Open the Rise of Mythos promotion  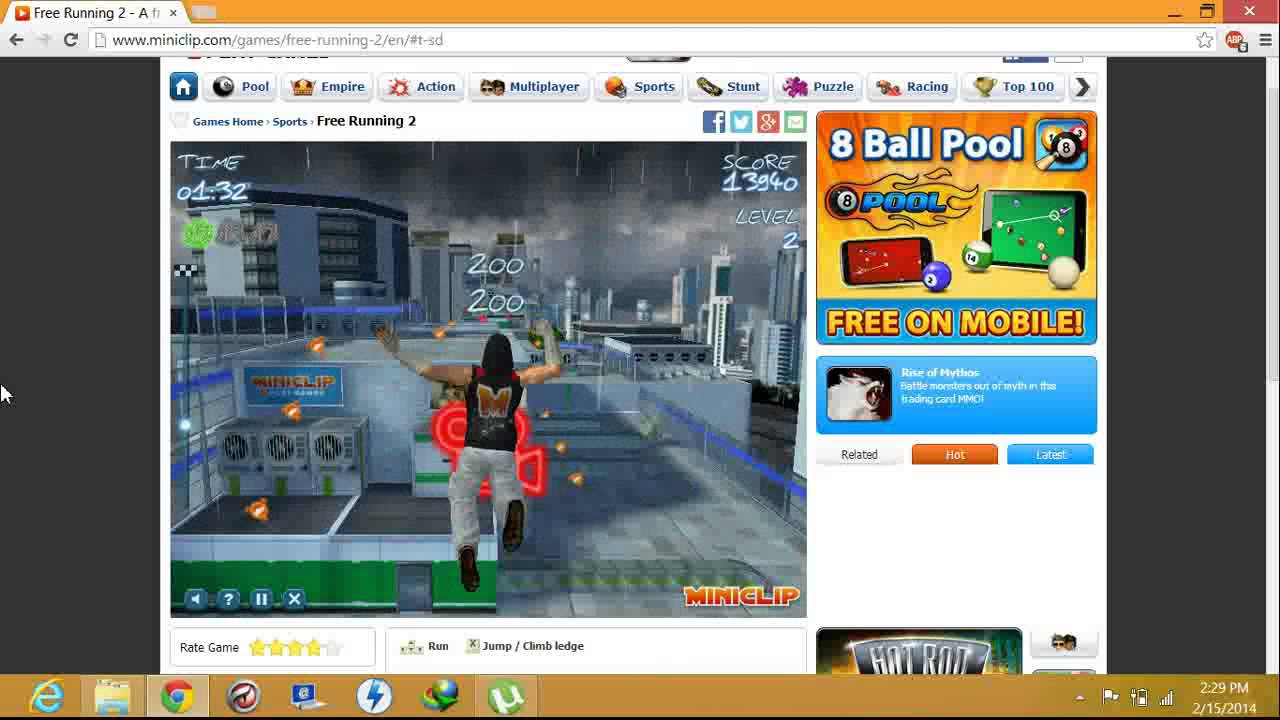pos(956,395)
